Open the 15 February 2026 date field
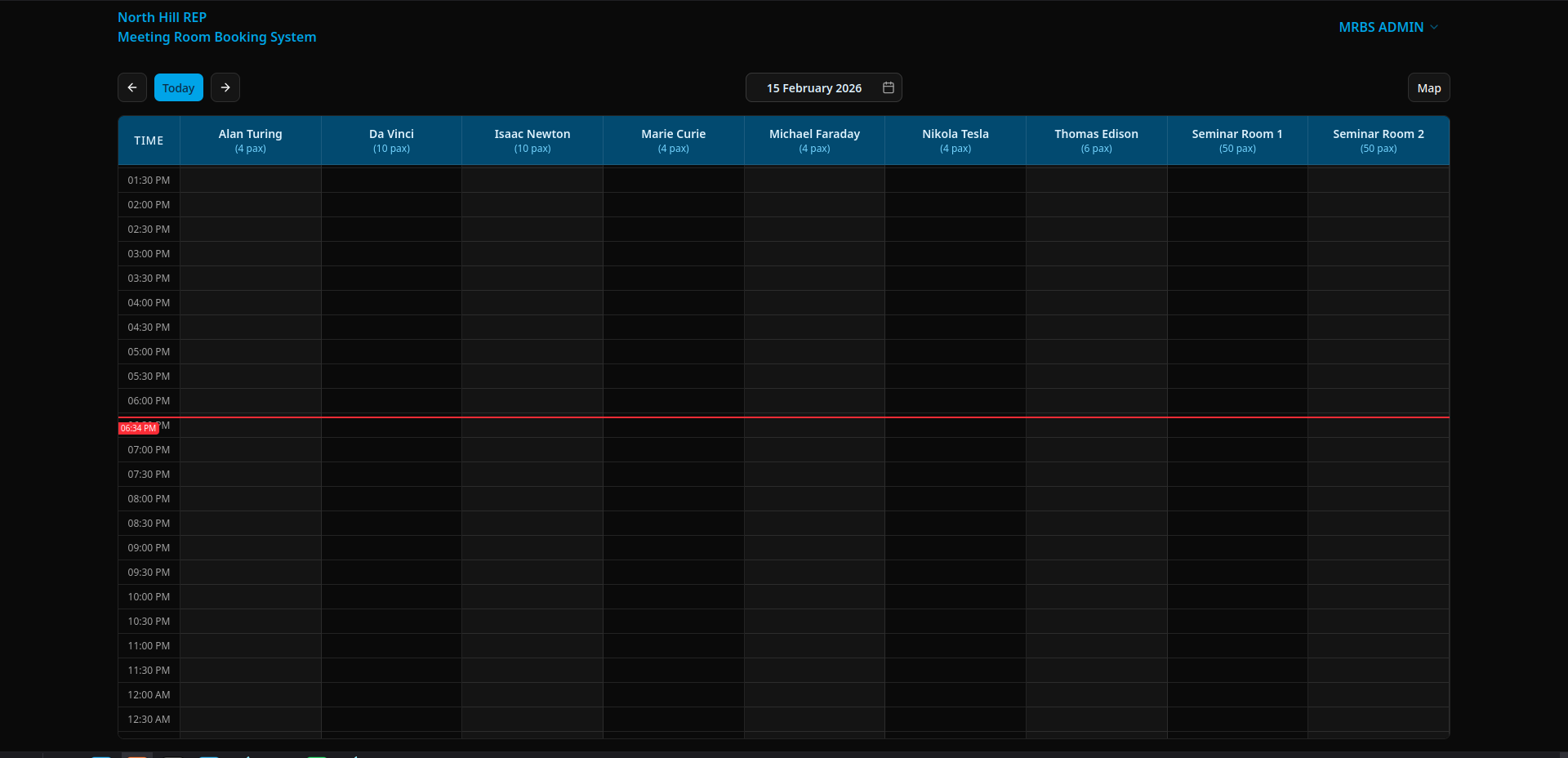Screen dimensions: 1568x758 [x=813, y=87]
